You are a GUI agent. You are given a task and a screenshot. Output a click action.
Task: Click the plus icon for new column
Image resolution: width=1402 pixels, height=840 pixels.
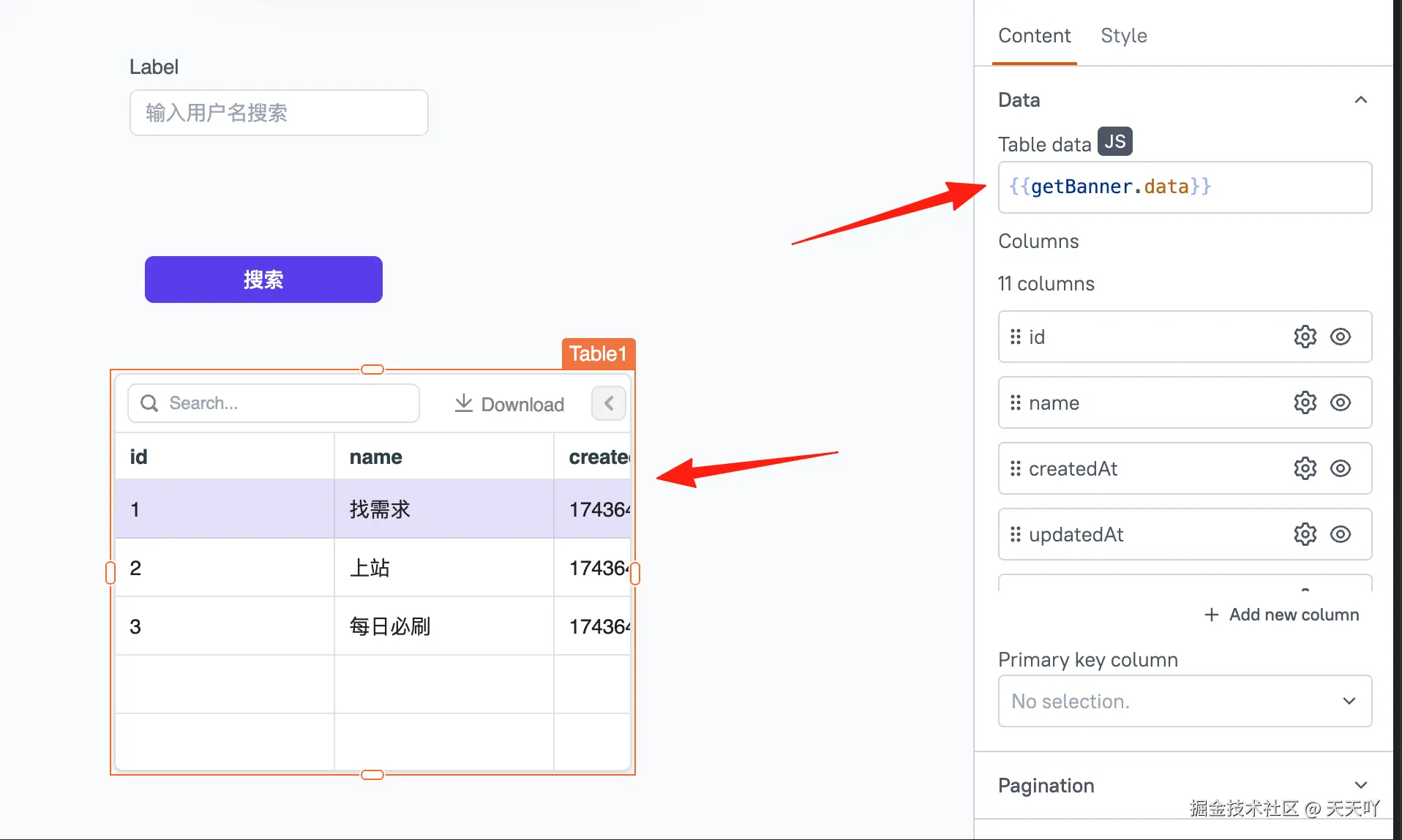tap(1212, 615)
